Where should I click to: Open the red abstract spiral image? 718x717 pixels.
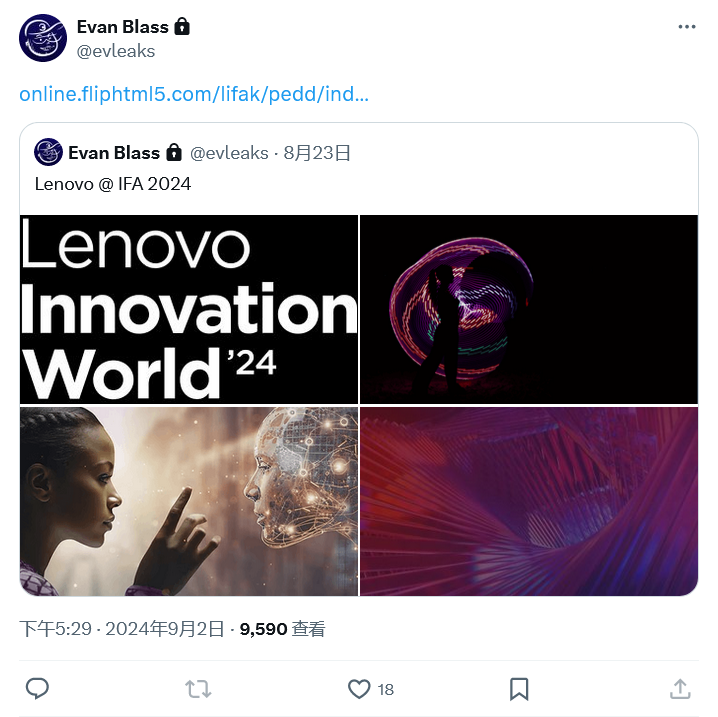click(x=529, y=501)
